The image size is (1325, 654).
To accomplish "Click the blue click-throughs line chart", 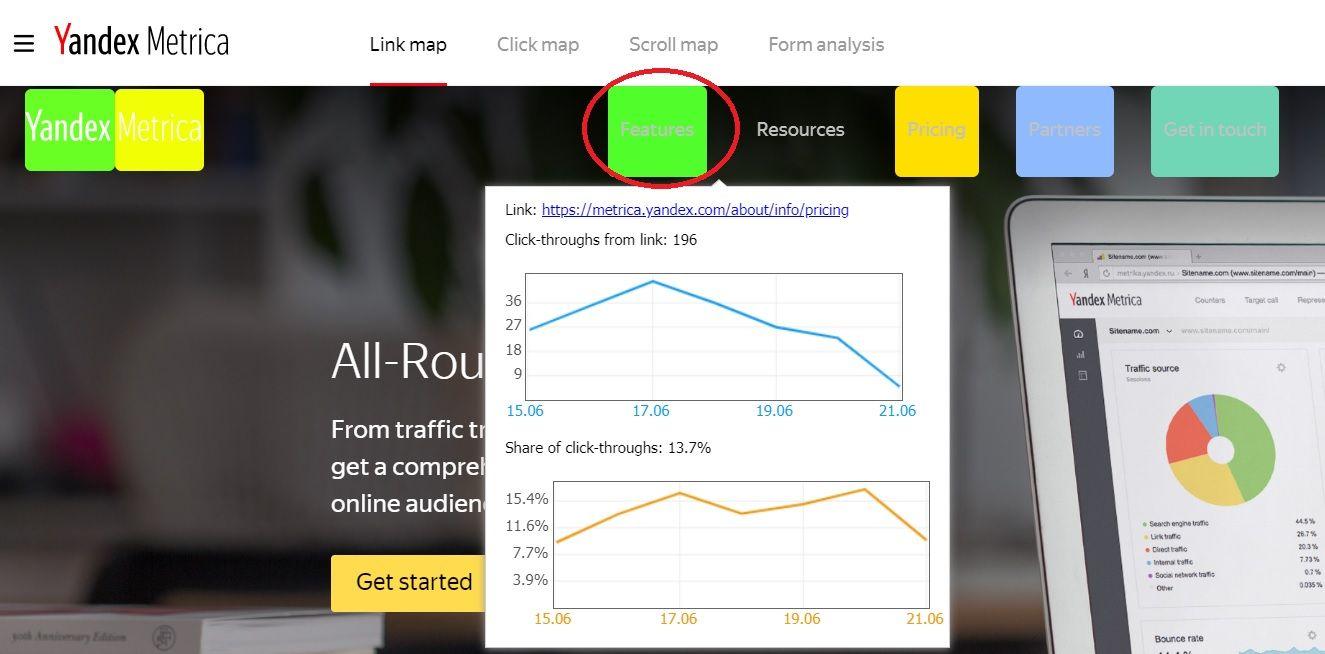I will point(714,336).
